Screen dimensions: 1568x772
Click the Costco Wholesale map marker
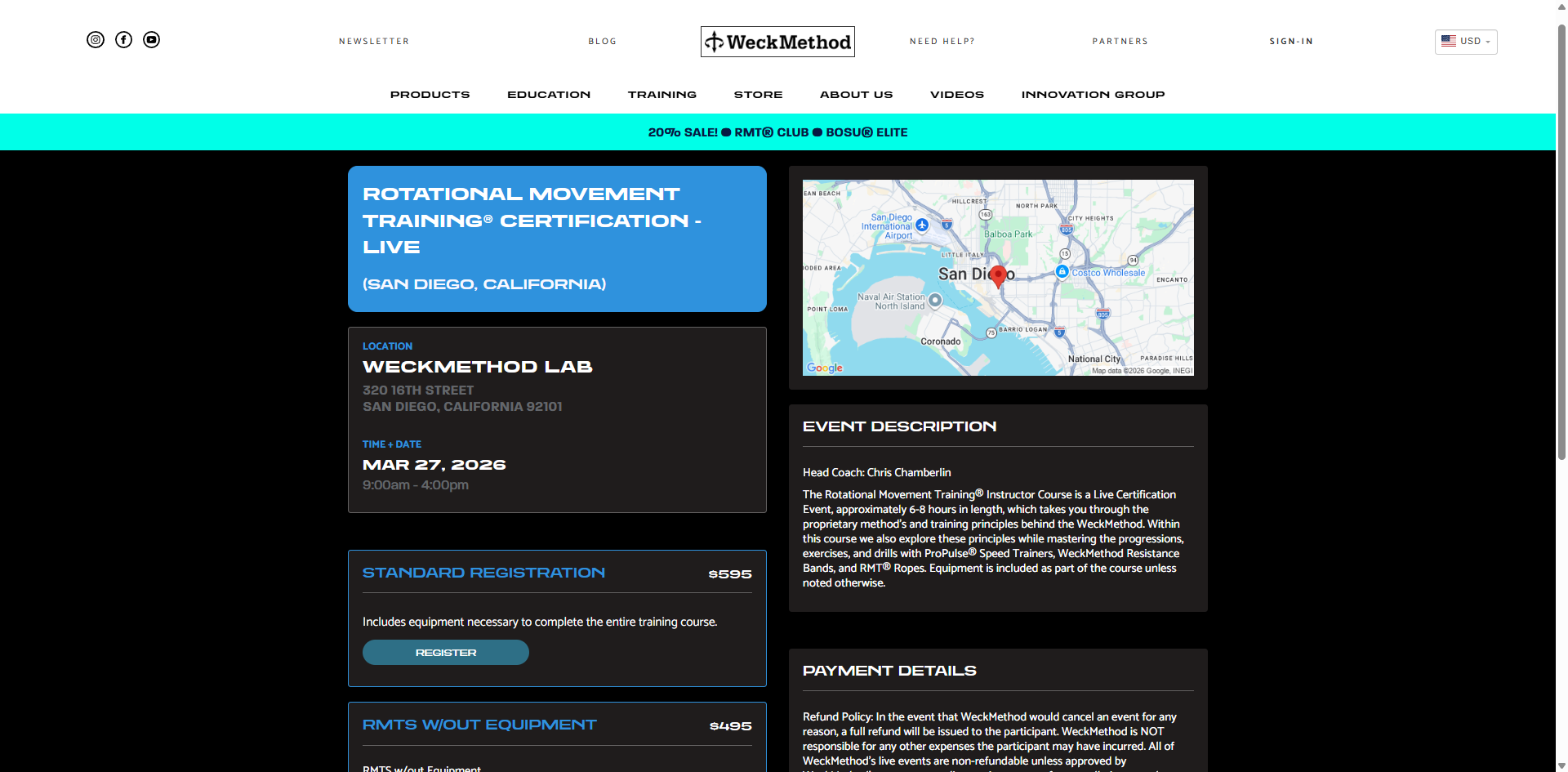(1062, 271)
